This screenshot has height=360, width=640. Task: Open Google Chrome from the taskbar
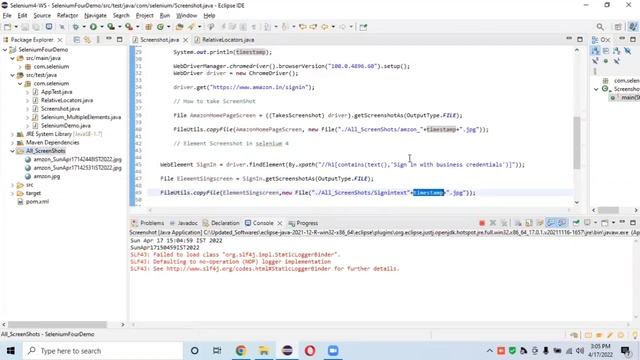coord(241,351)
